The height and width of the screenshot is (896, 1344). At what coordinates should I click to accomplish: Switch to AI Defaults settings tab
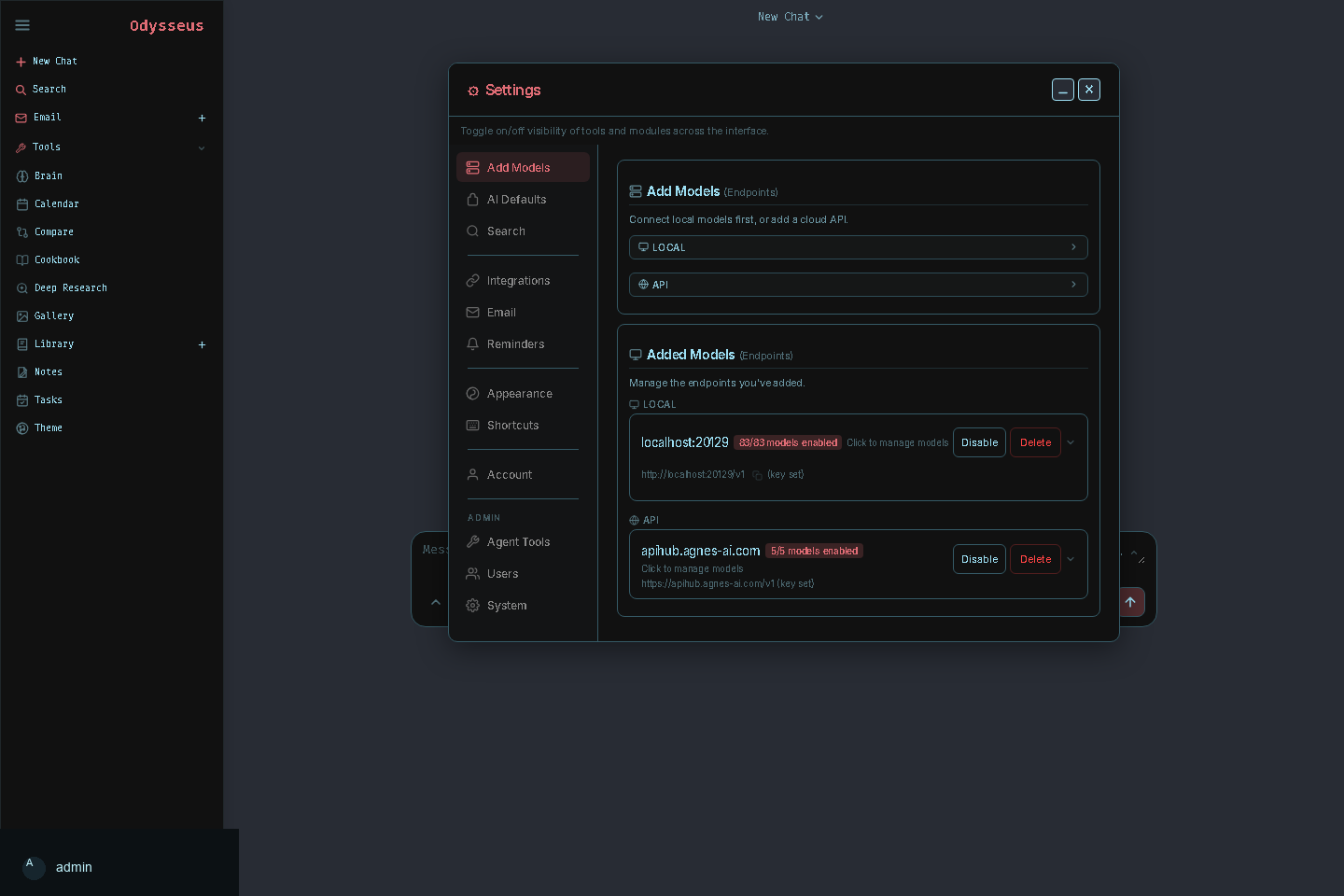tap(523, 199)
